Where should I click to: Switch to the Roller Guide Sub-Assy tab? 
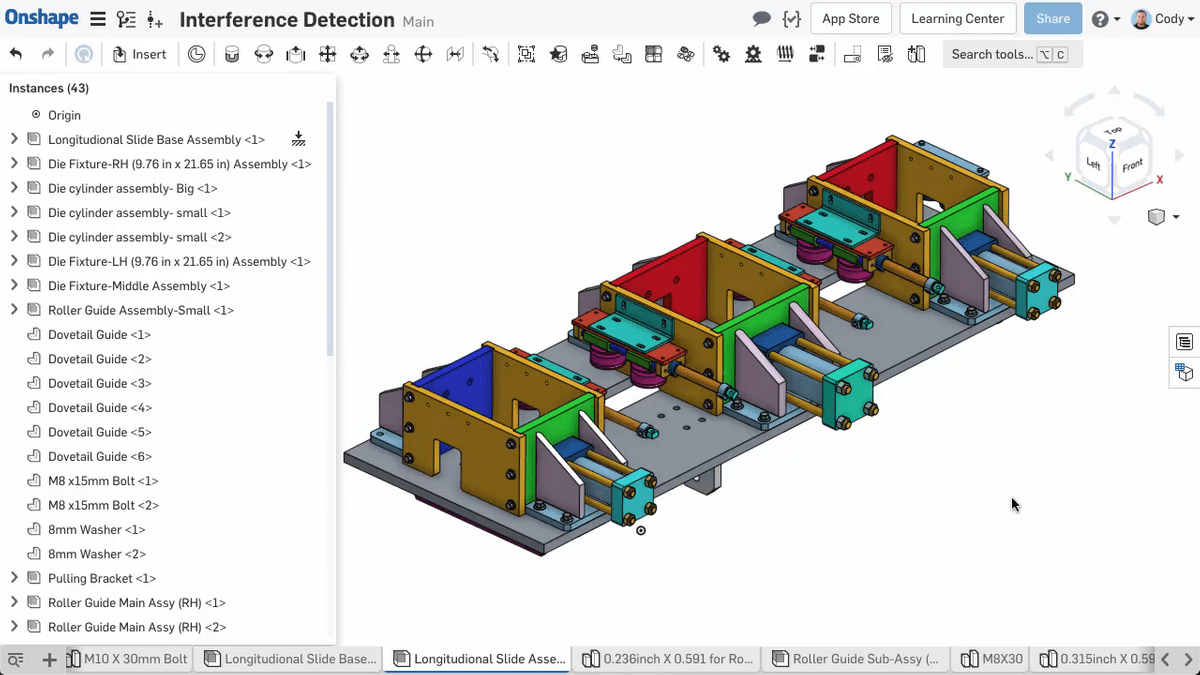click(856, 659)
